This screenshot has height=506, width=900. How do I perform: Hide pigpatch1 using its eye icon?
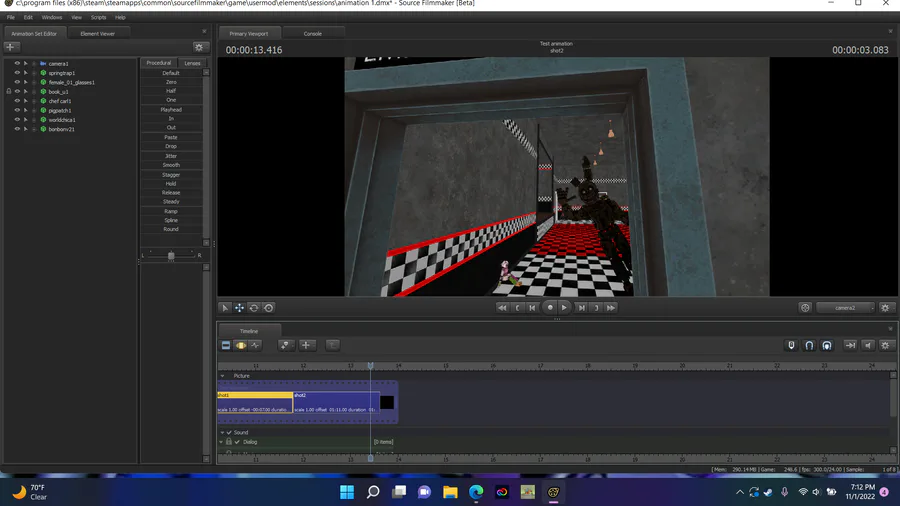click(x=17, y=110)
